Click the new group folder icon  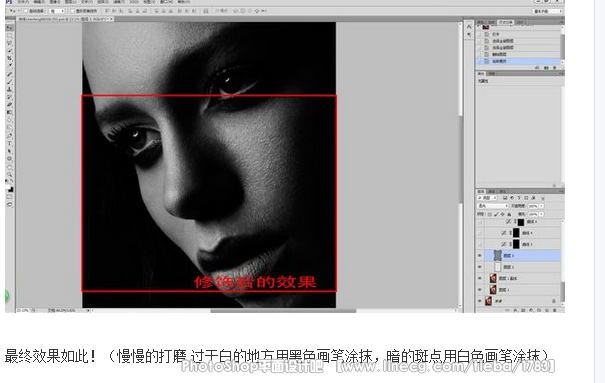(x=539, y=310)
